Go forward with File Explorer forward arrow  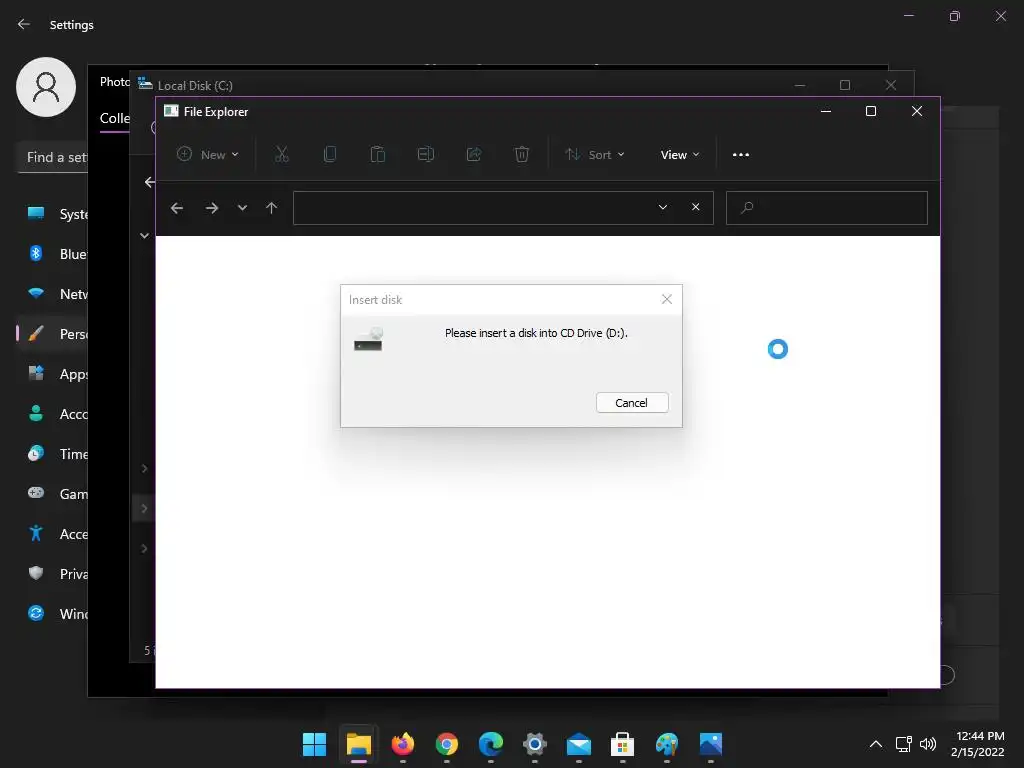coord(212,208)
